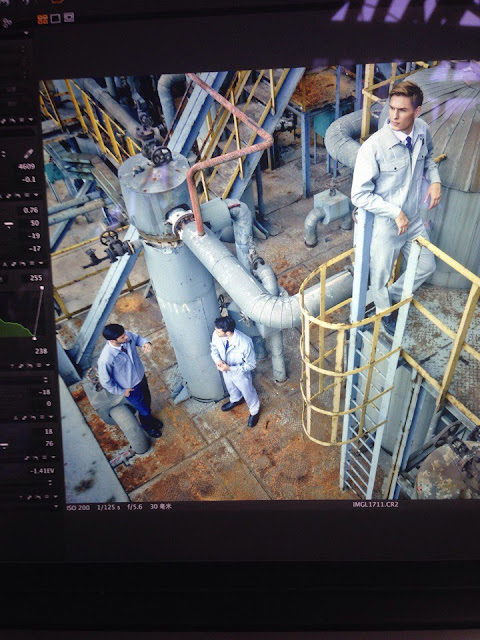Edit the -18 value field
The height and width of the screenshot is (640, 480).
click(44, 392)
